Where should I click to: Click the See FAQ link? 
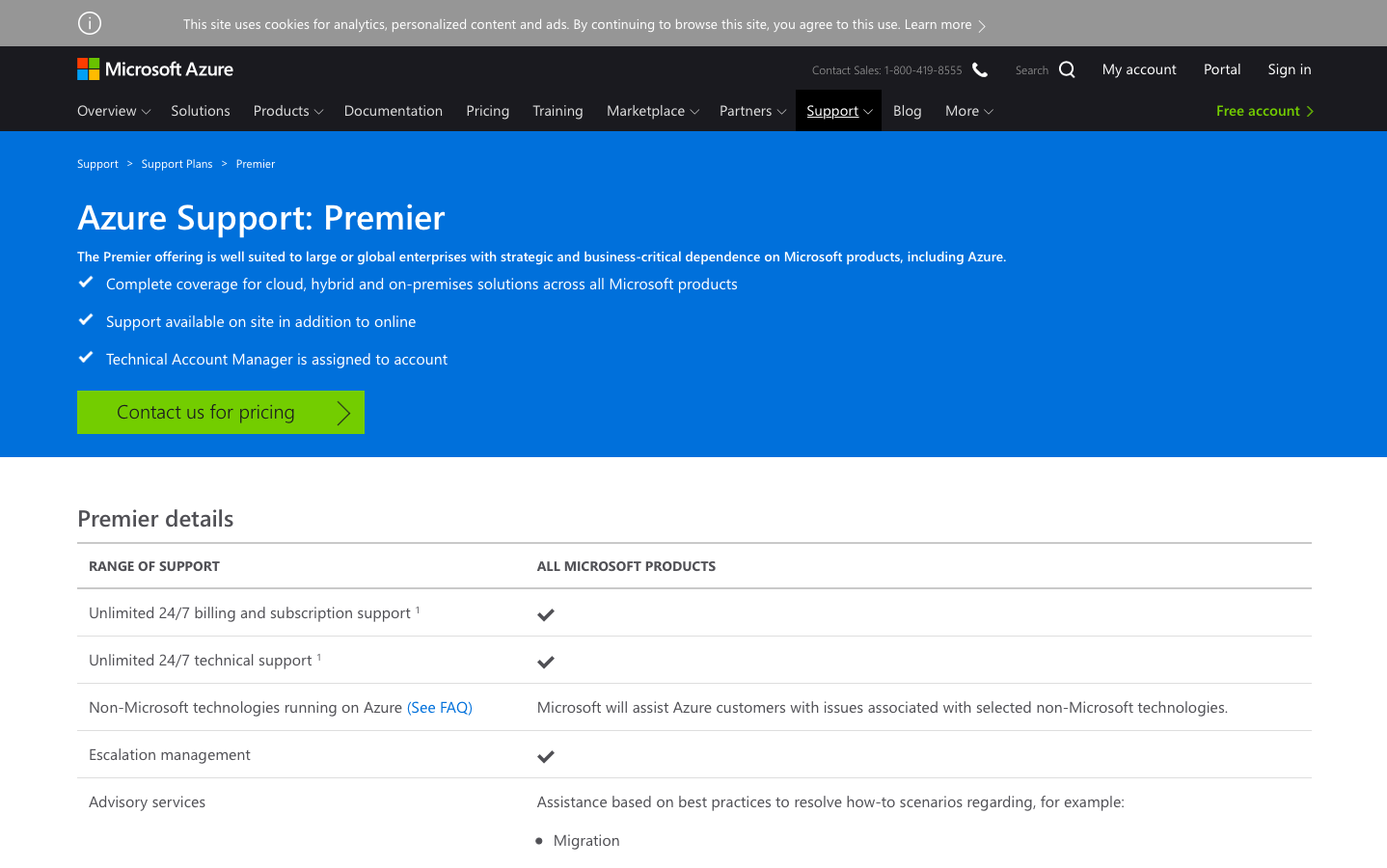[440, 708]
